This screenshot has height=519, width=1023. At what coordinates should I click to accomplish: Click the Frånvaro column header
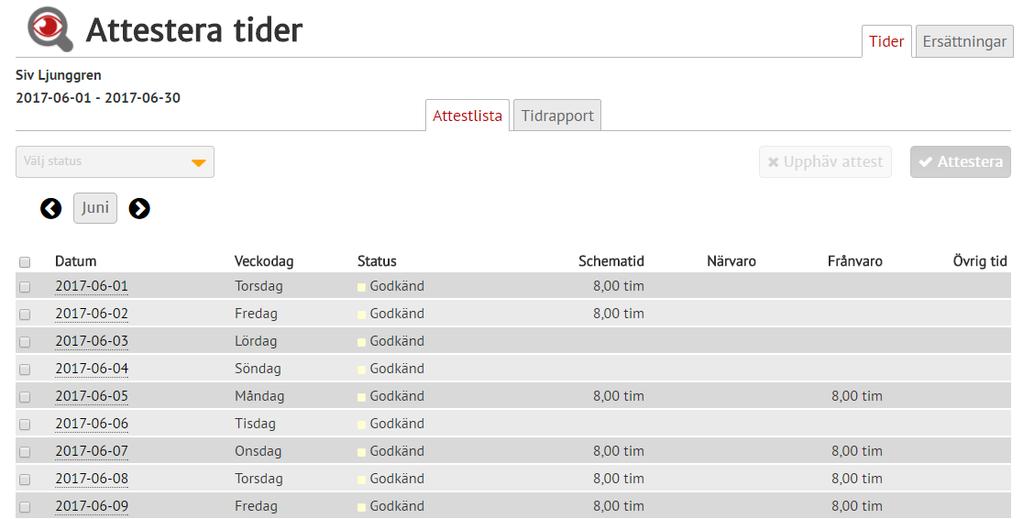pos(855,261)
